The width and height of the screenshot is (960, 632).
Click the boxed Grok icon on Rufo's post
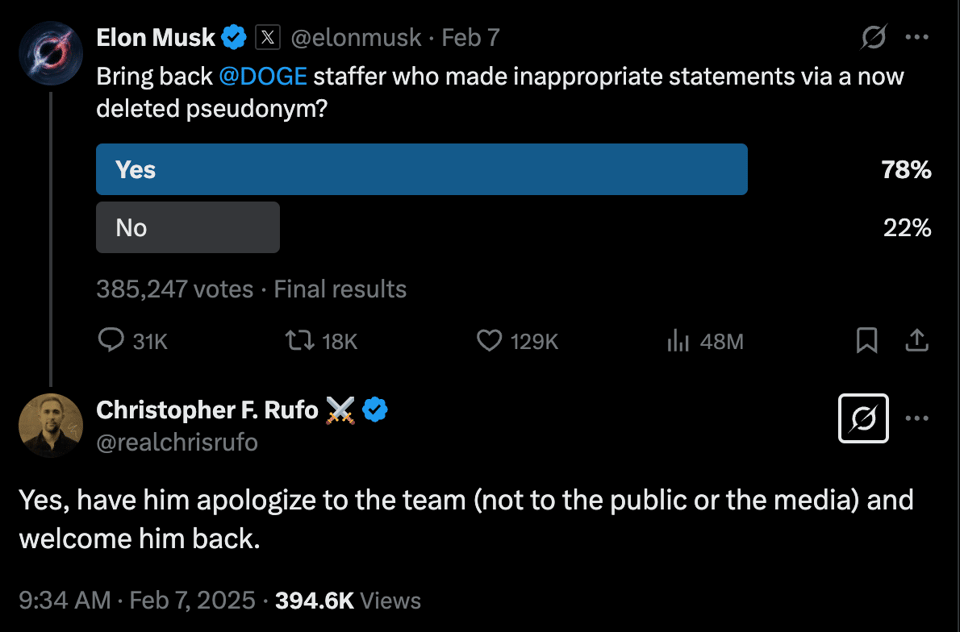(x=863, y=418)
